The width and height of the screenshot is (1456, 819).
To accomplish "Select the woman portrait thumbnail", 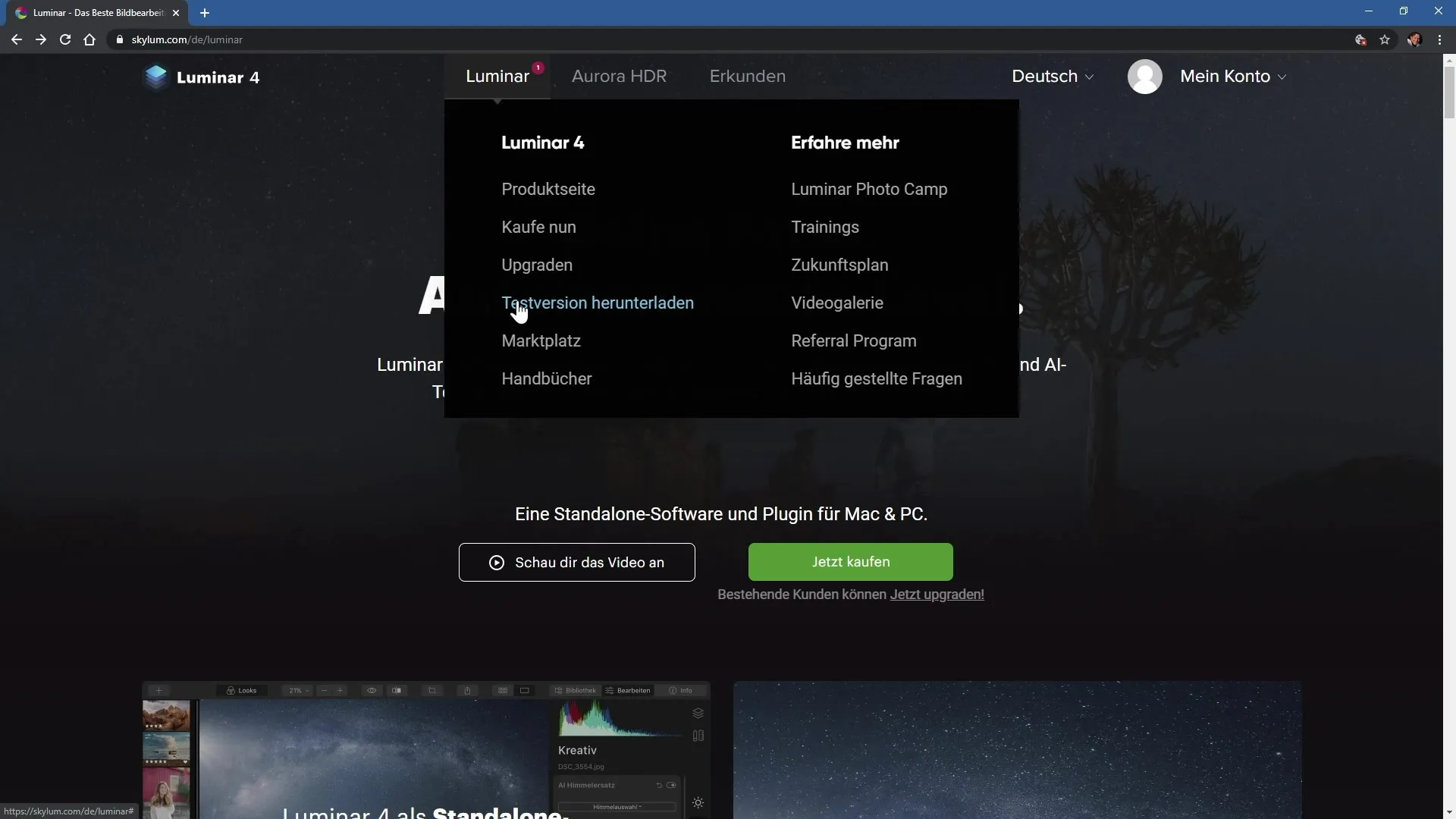I will coord(166,793).
